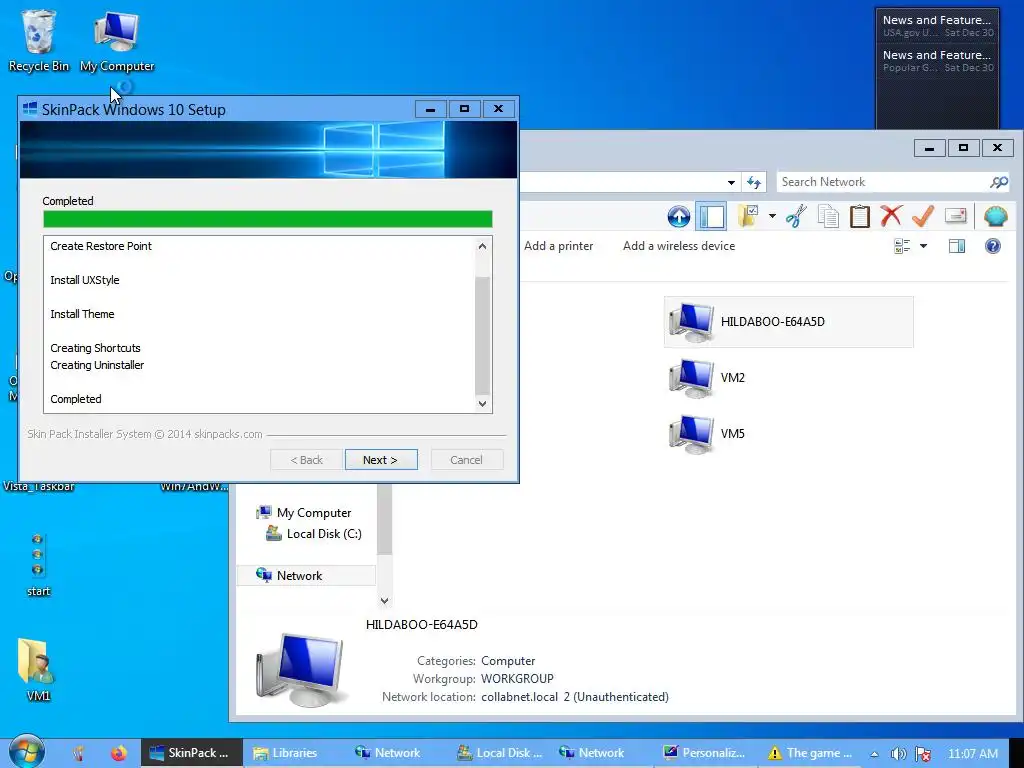Image resolution: width=1024 pixels, height=768 pixels.
Task: Click the volume speaker tray icon
Action: tap(899, 754)
